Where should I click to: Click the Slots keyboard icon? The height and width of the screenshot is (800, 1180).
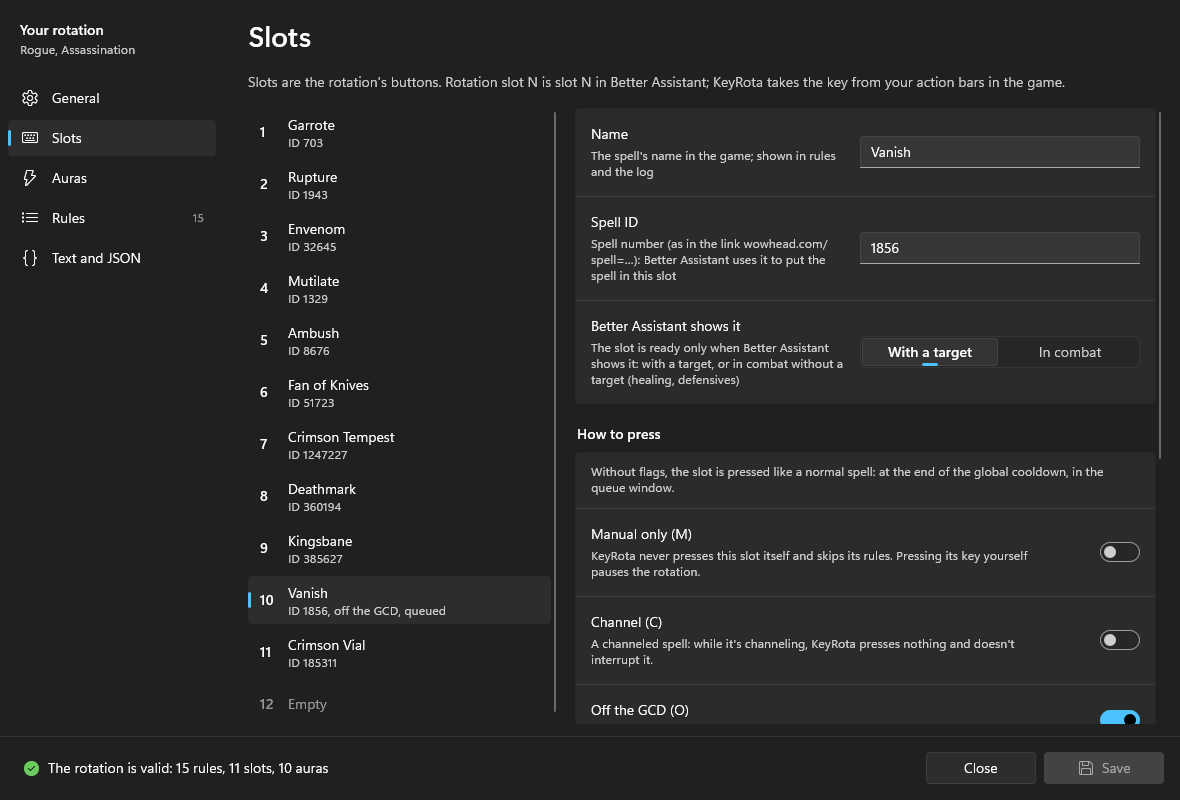click(x=30, y=138)
